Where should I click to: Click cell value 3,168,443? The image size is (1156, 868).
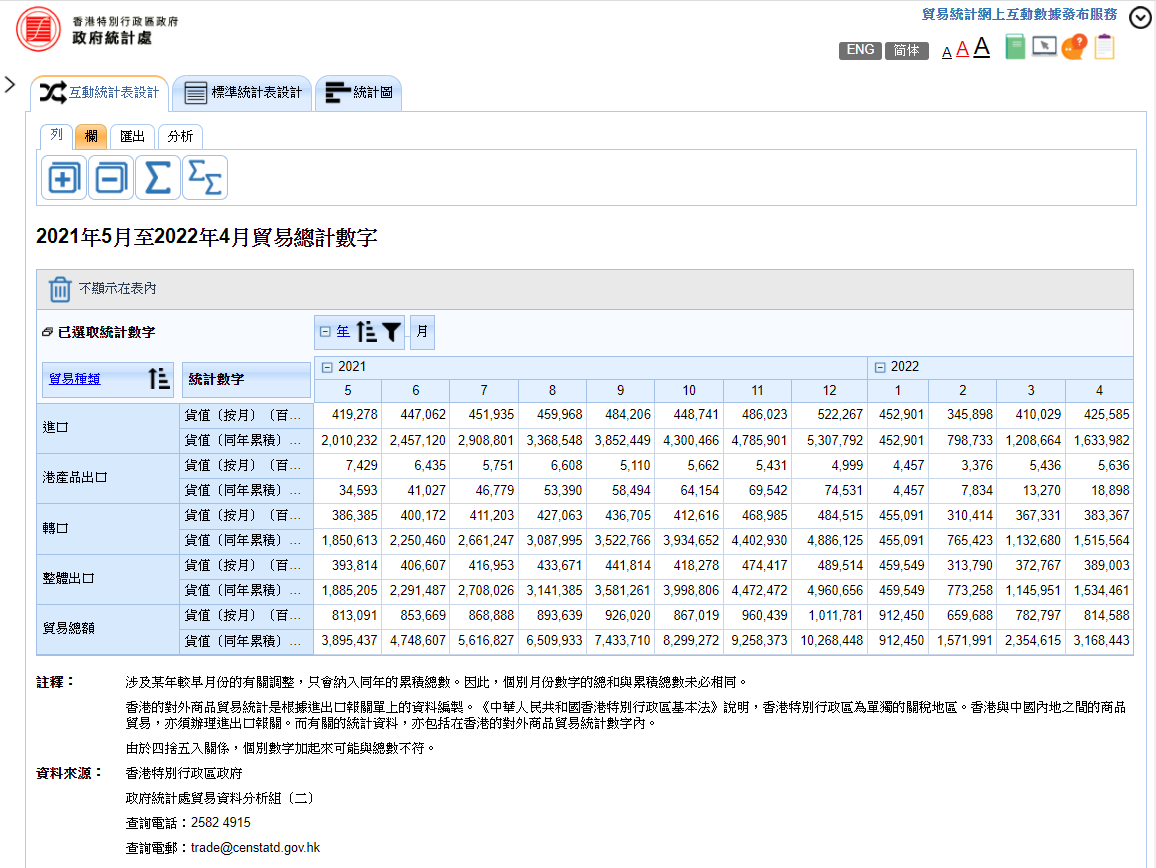pyautogui.click(x=1101, y=641)
